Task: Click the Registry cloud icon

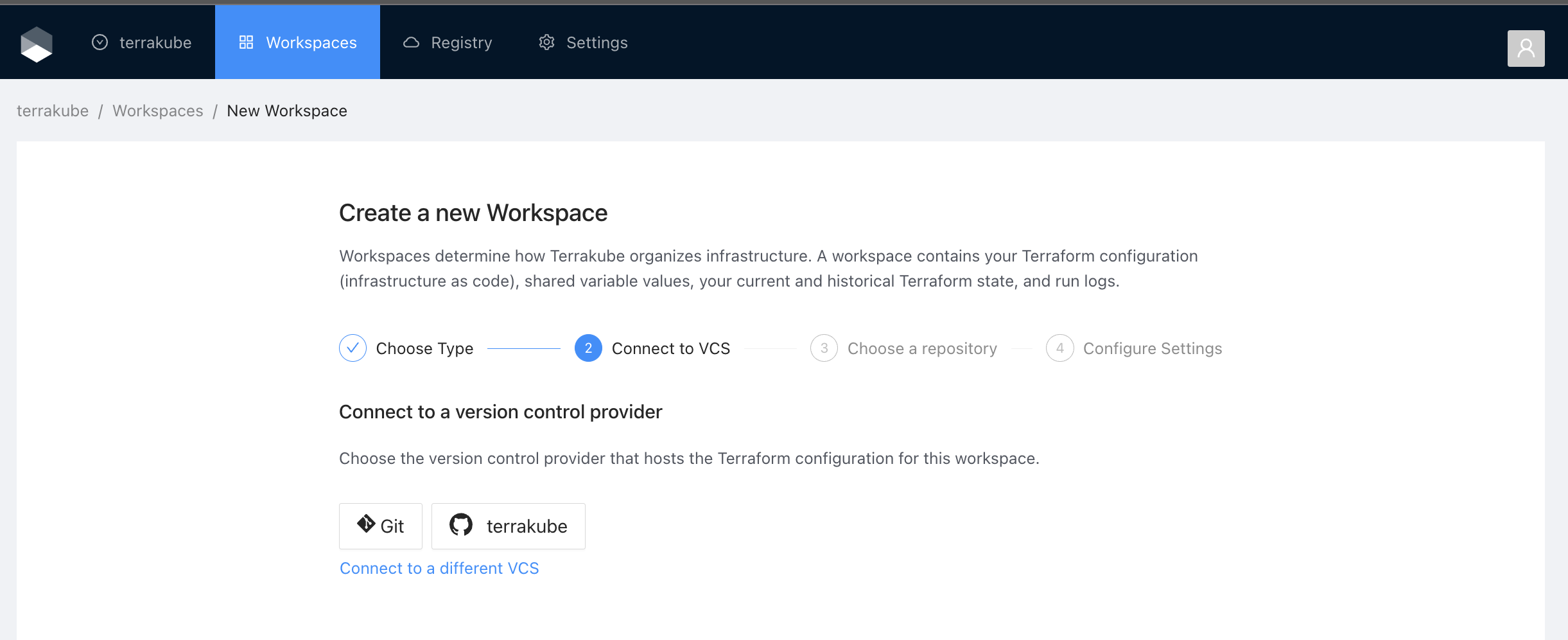Action: point(411,42)
